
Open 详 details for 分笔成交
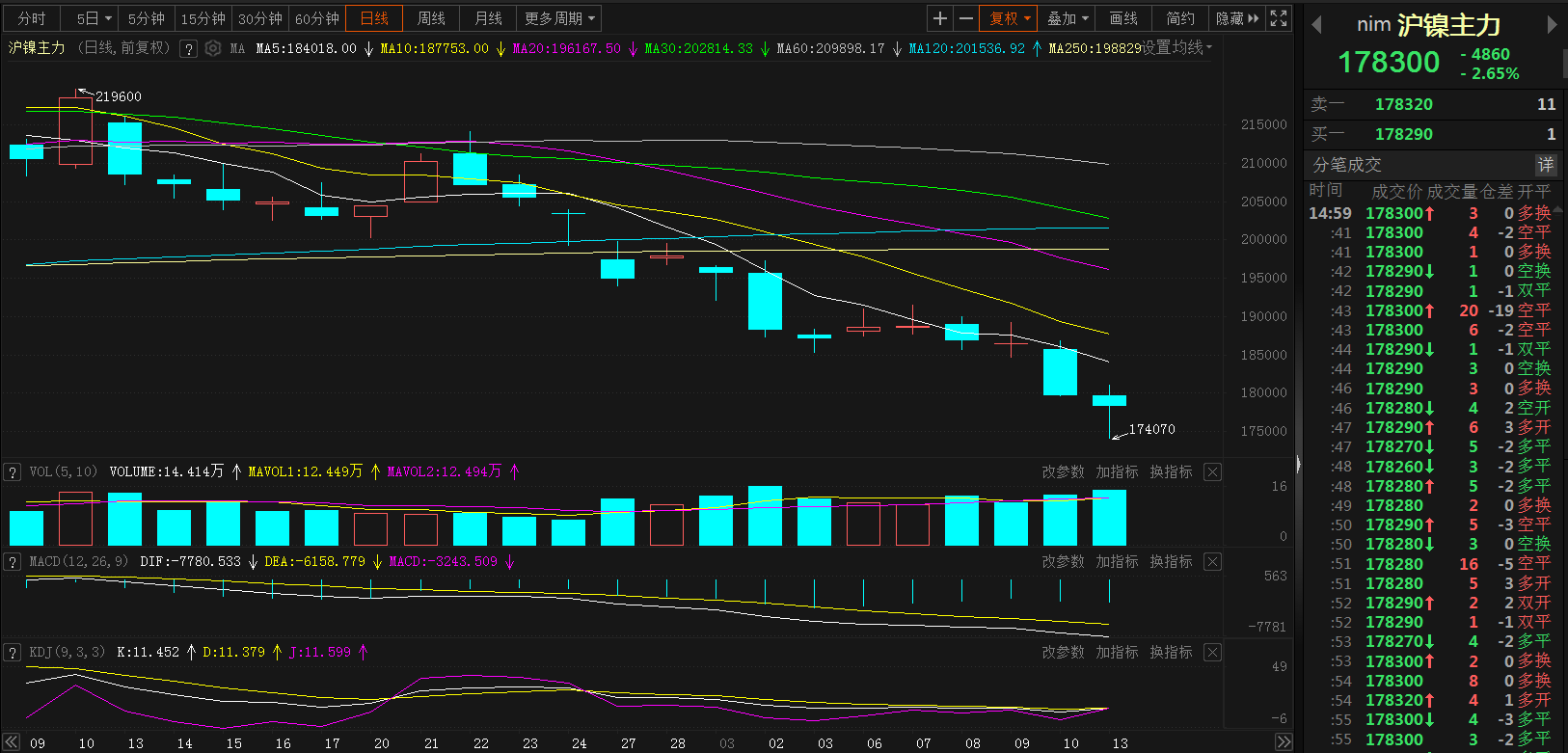[1546, 165]
